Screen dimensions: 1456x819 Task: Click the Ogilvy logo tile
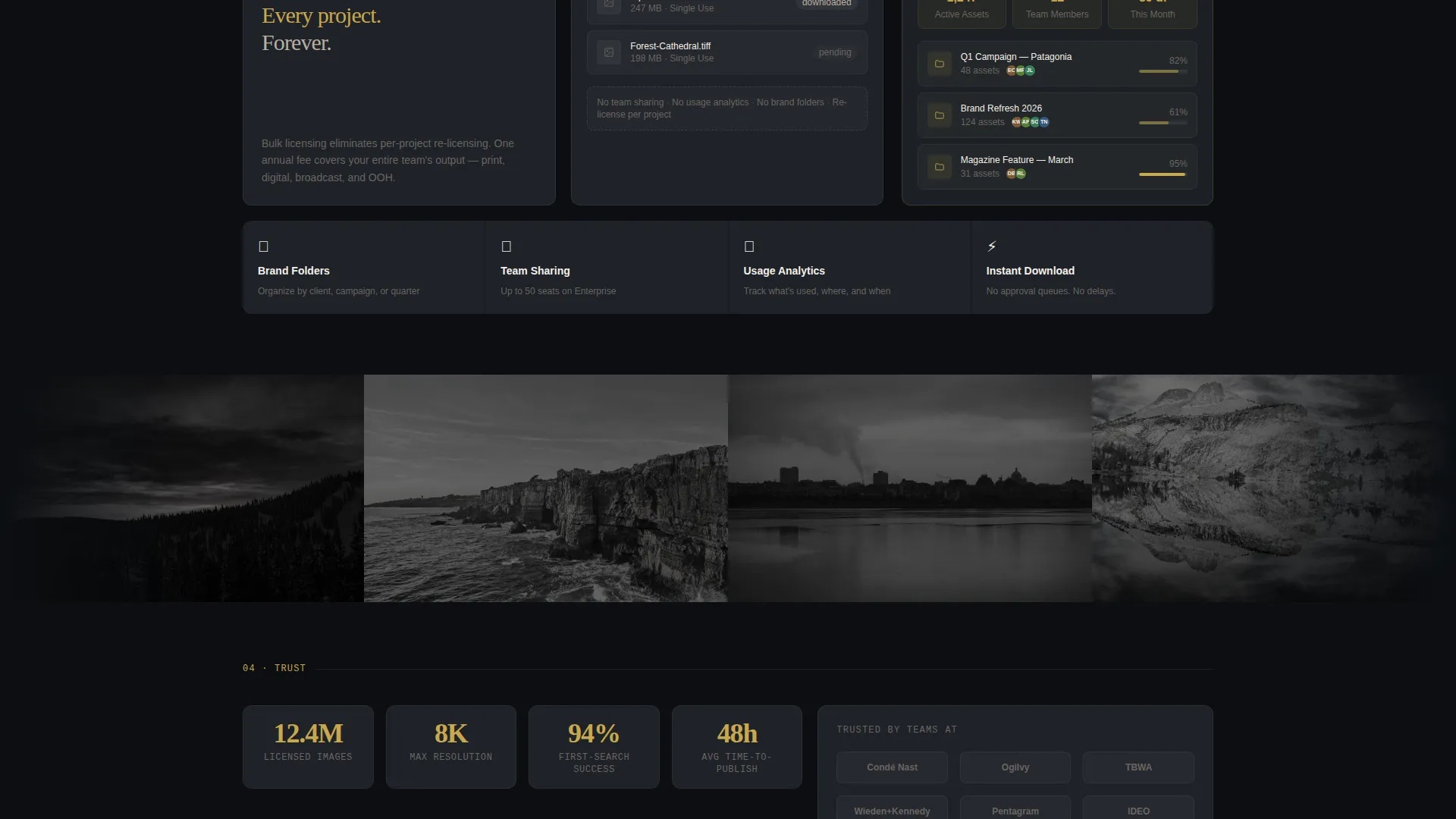[1015, 767]
